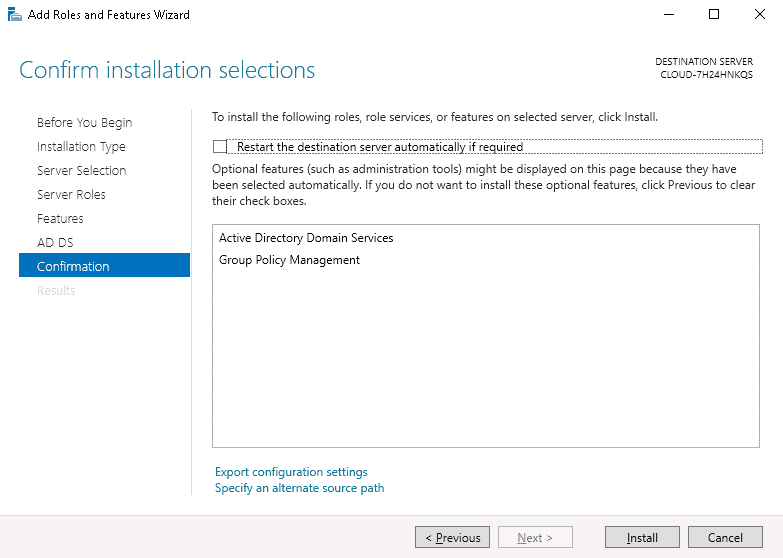Screen dimensions: 783x558
Task: Close the Add Roles and Features Wizard
Action: (760, 14)
